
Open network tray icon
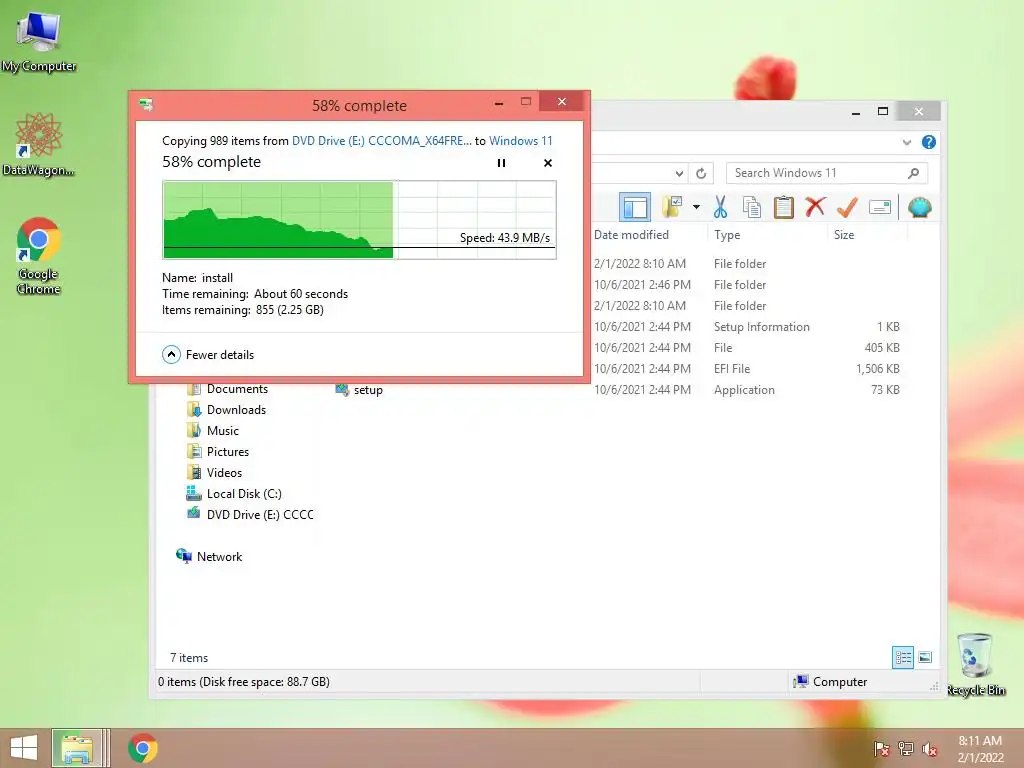pyautogui.click(x=906, y=749)
